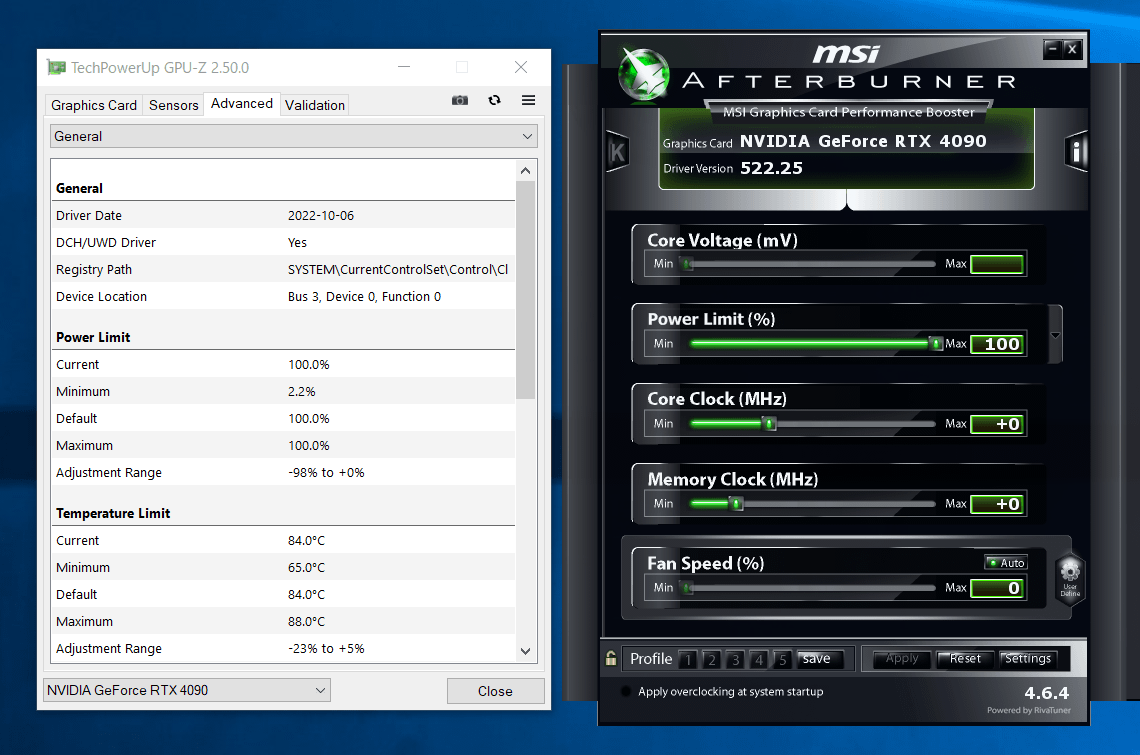Click the Afterburner logo emblem
Viewport: 1140px width, 755px height.
[643, 74]
